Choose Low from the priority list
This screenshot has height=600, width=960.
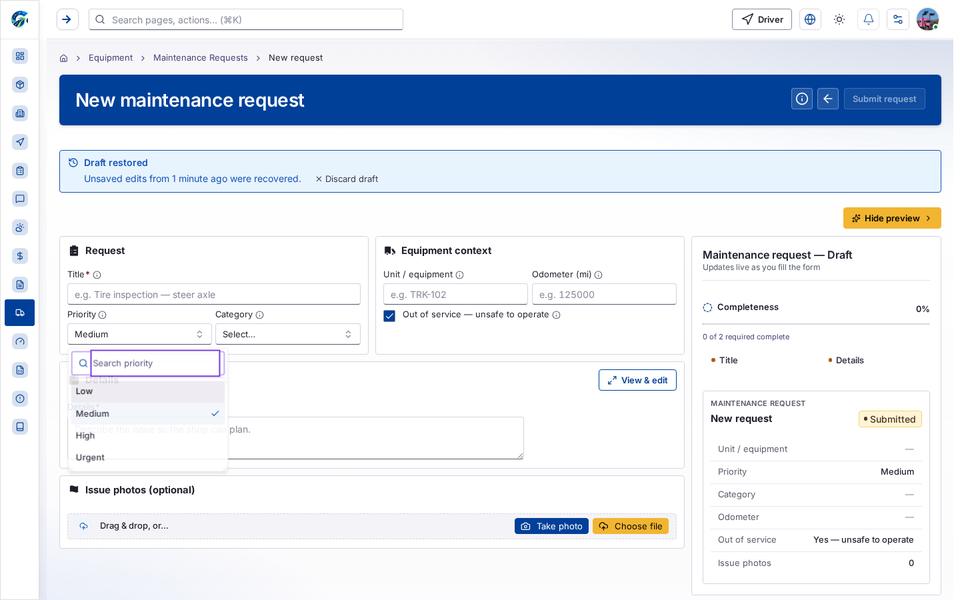pos(148,391)
